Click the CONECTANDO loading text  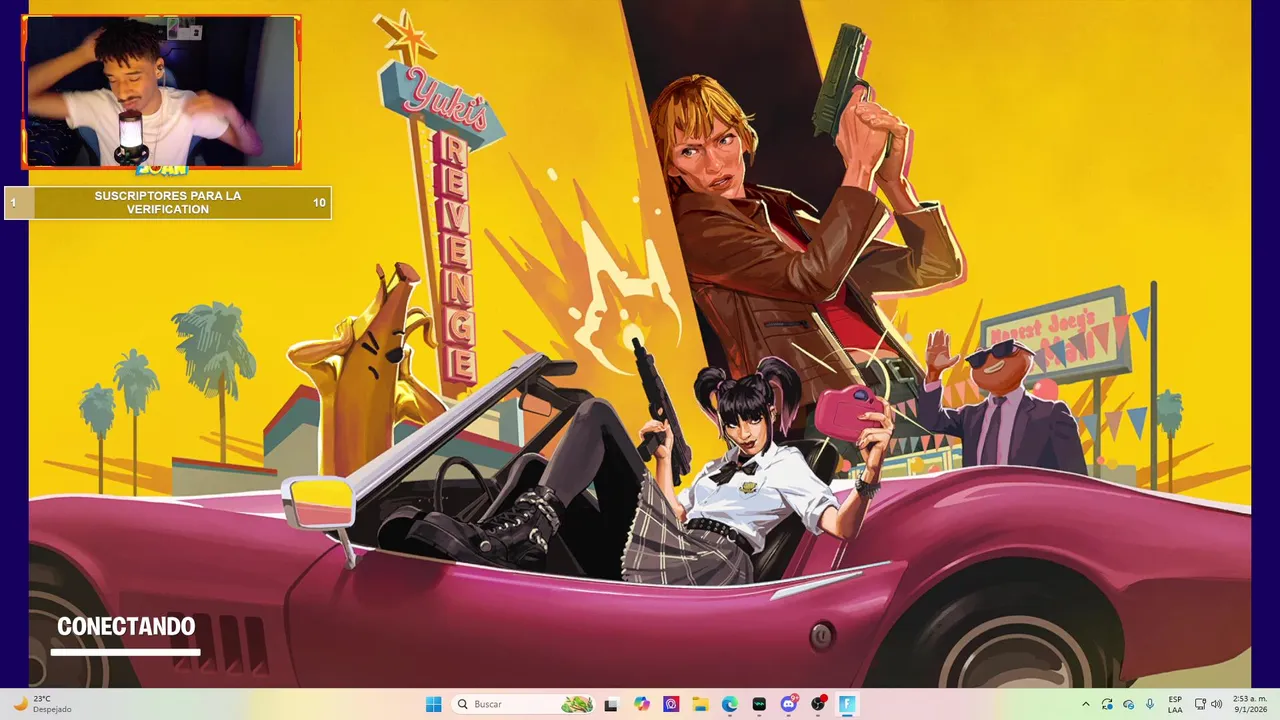(126, 626)
